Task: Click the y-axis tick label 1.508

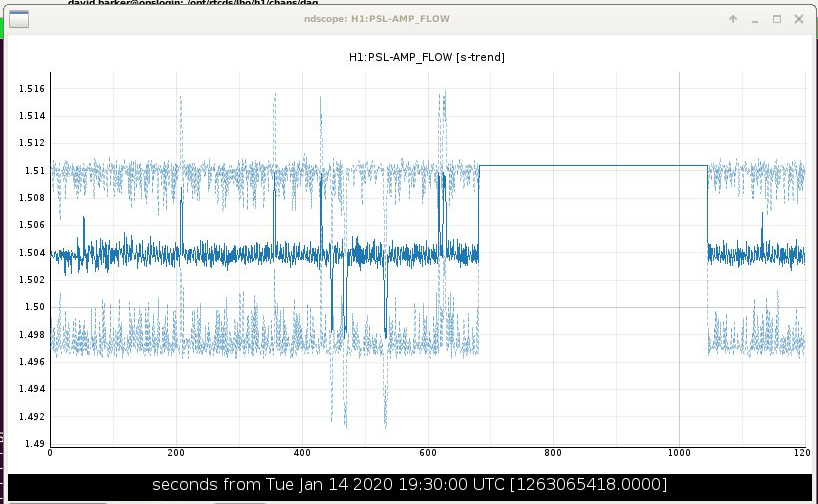Action: point(32,198)
